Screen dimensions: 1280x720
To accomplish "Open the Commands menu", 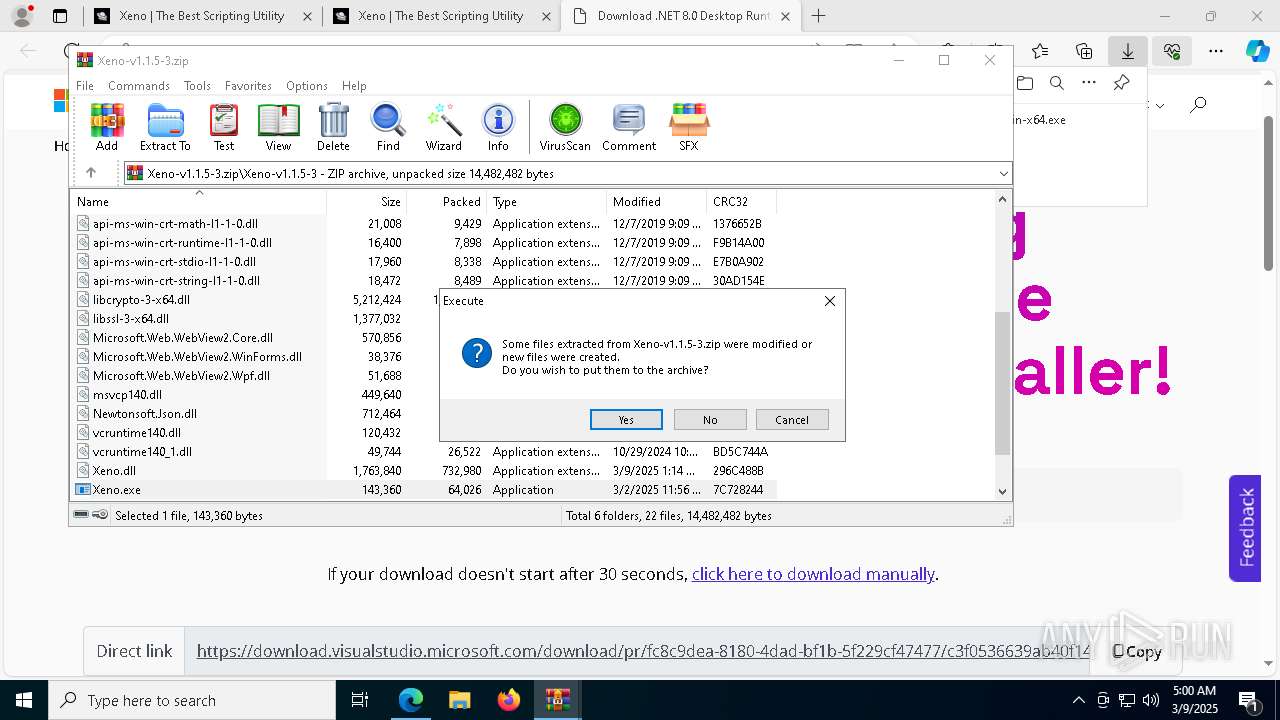I will point(139,86).
